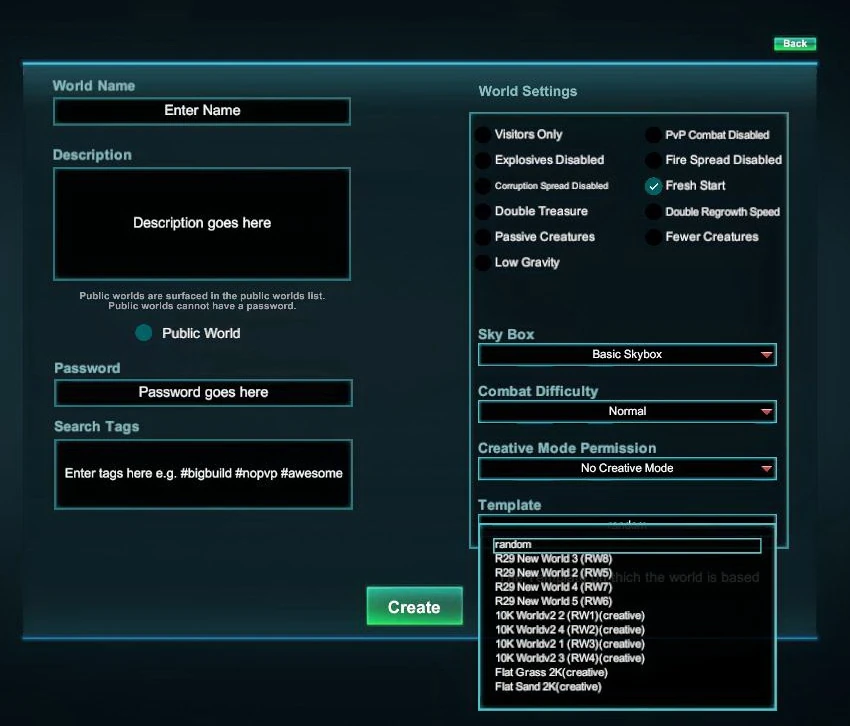Select 10K Worldv2 4 (RW2)(creative) template
The width and height of the screenshot is (850, 726).
570,629
